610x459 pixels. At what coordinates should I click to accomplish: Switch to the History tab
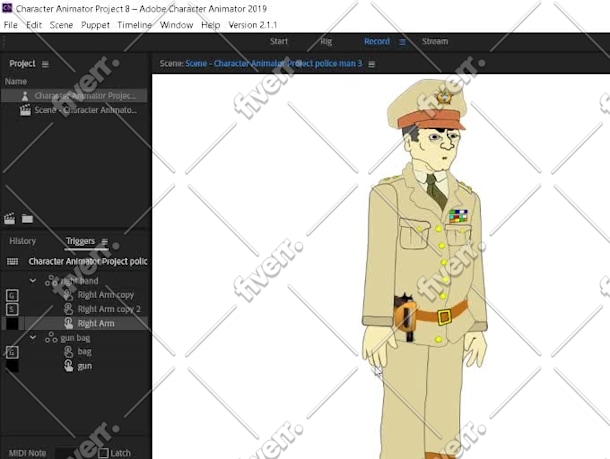(23, 241)
